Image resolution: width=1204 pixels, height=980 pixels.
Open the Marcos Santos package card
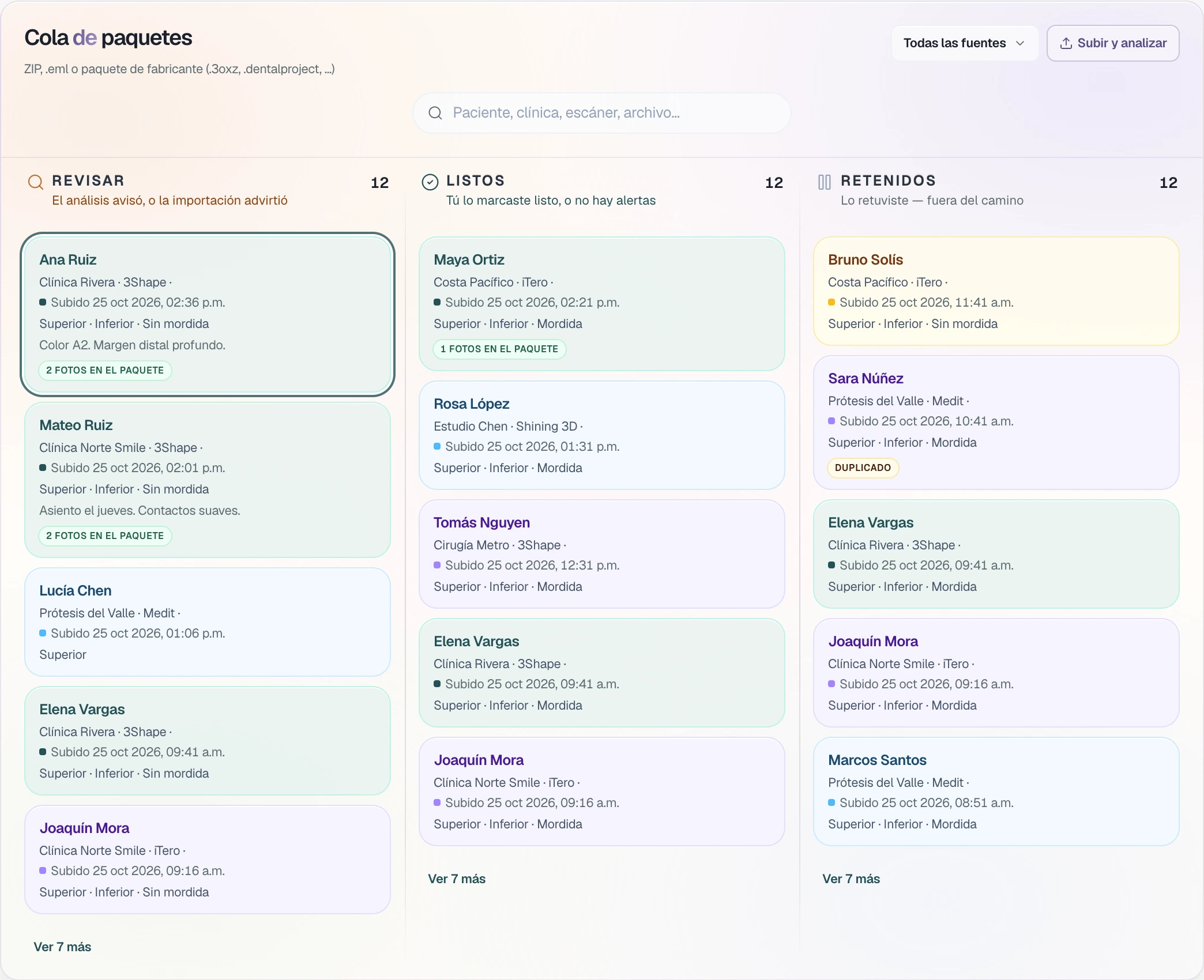coord(996,791)
